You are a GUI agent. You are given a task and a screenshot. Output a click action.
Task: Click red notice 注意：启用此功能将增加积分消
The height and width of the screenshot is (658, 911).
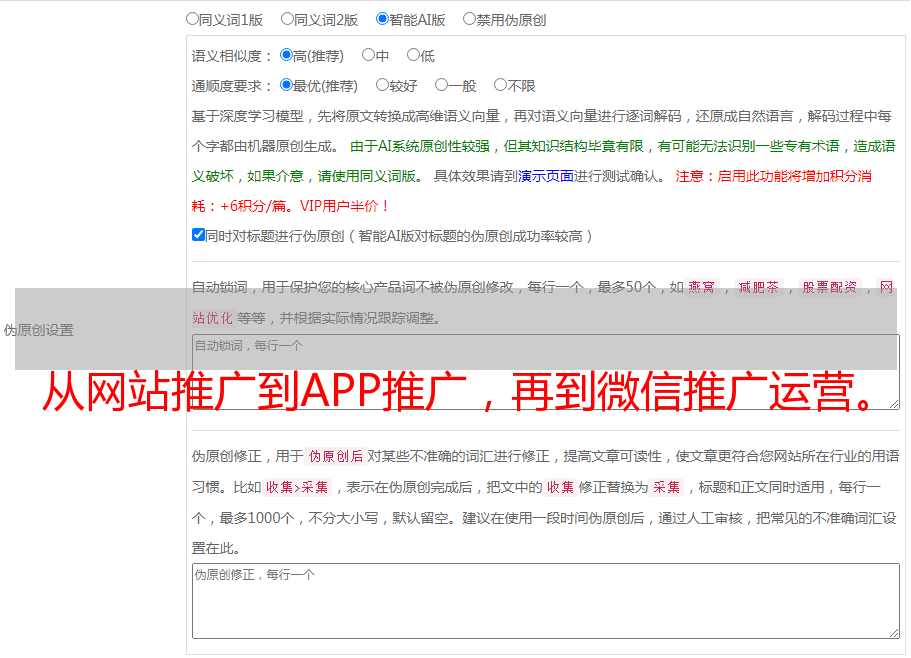(x=773, y=176)
